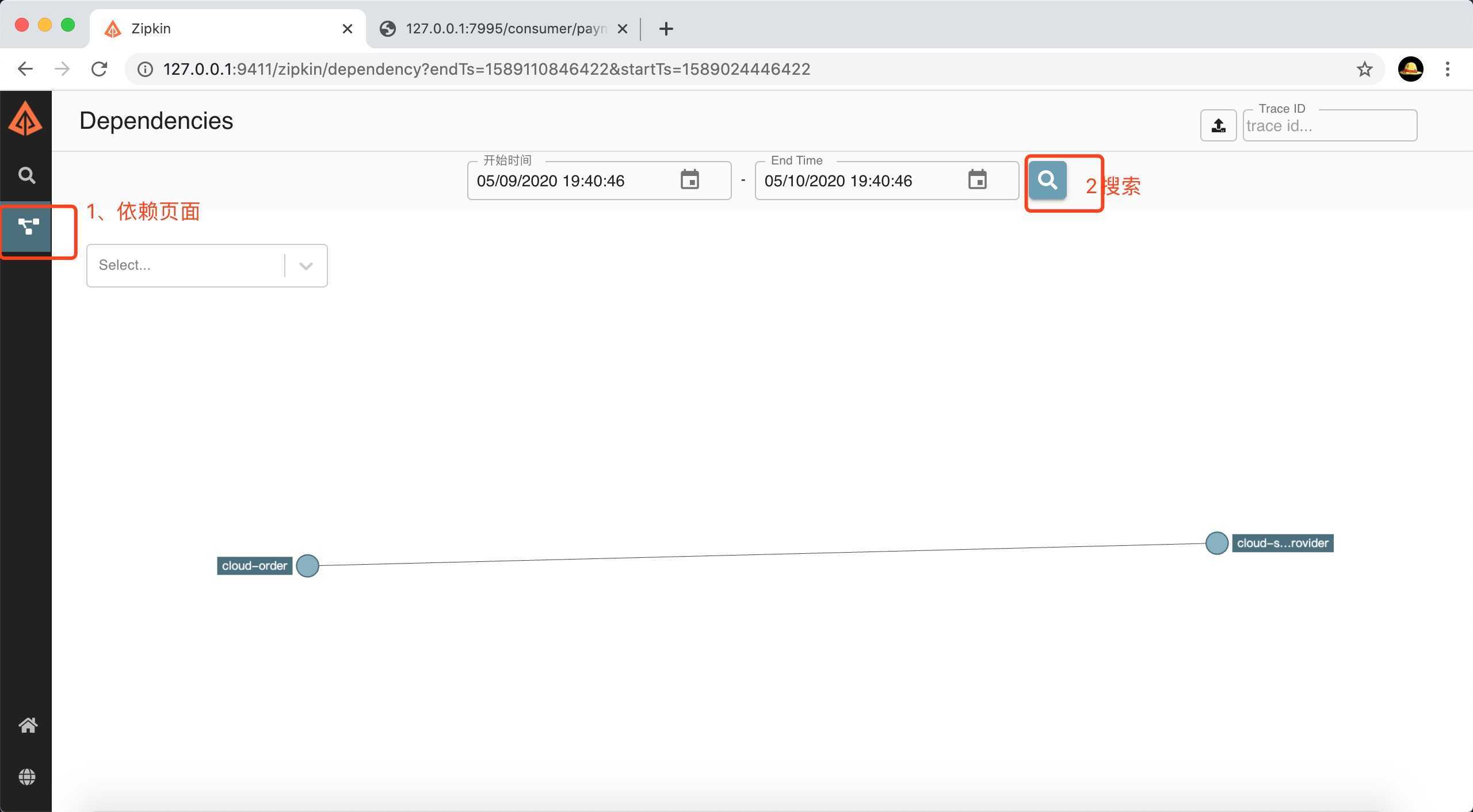Go forward in browser history
The image size is (1473, 812).
pyautogui.click(x=62, y=69)
